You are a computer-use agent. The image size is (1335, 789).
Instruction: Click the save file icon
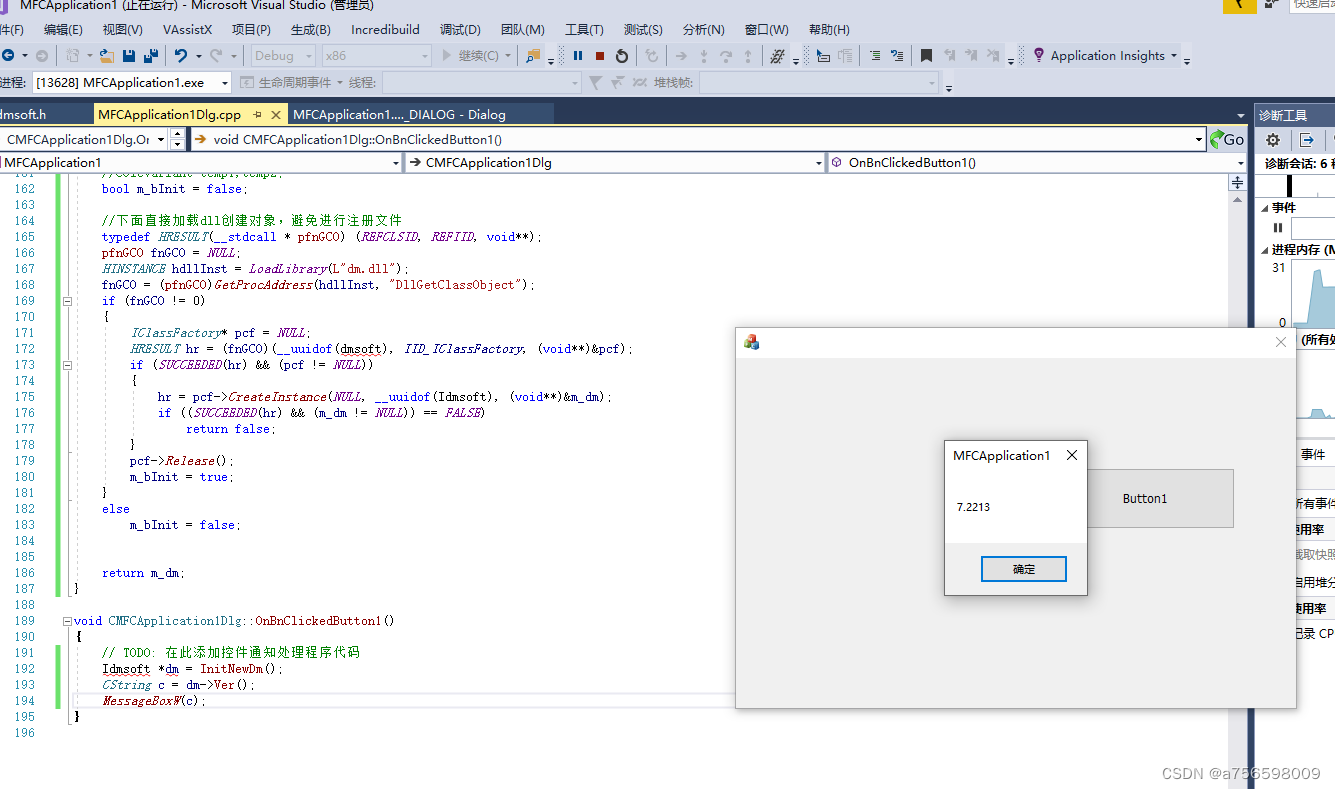[x=129, y=56]
